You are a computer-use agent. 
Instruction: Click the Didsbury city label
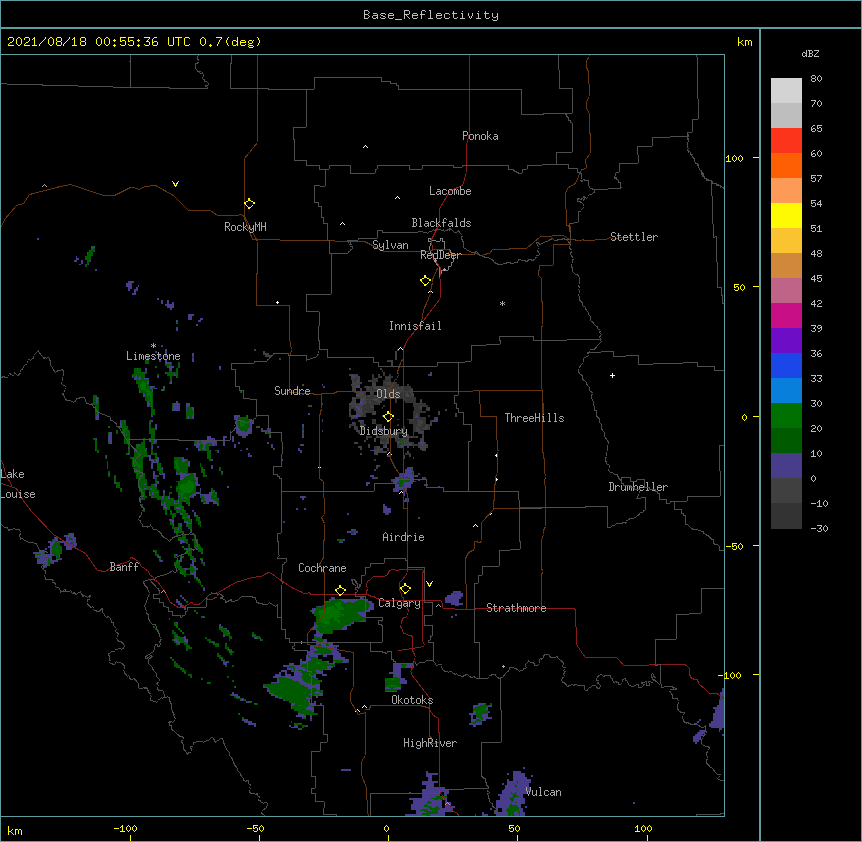384,431
